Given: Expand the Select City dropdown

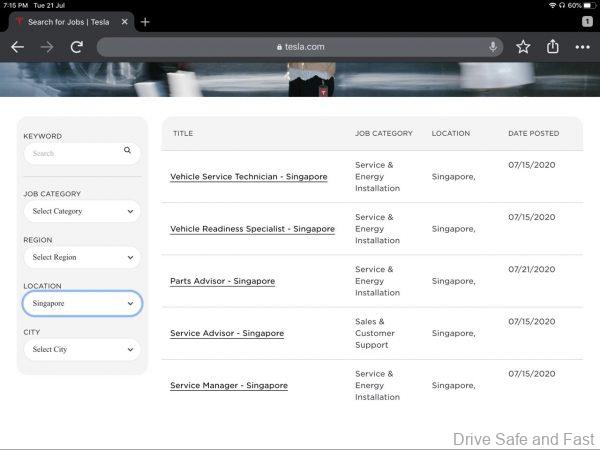Looking at the screenshot, I should click(82, 349).
